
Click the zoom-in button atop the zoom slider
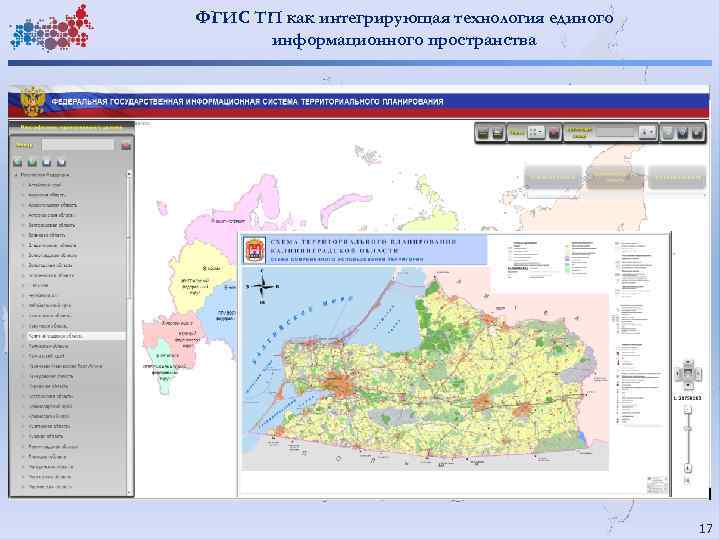[x=688, y=410]
